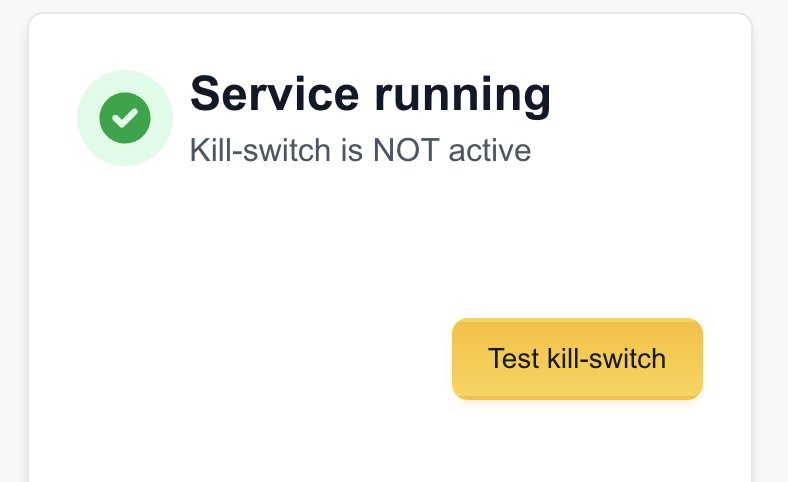This screenshot has height=482, width=788.
Task: Click the "Service running" heading
Action: 370,95
